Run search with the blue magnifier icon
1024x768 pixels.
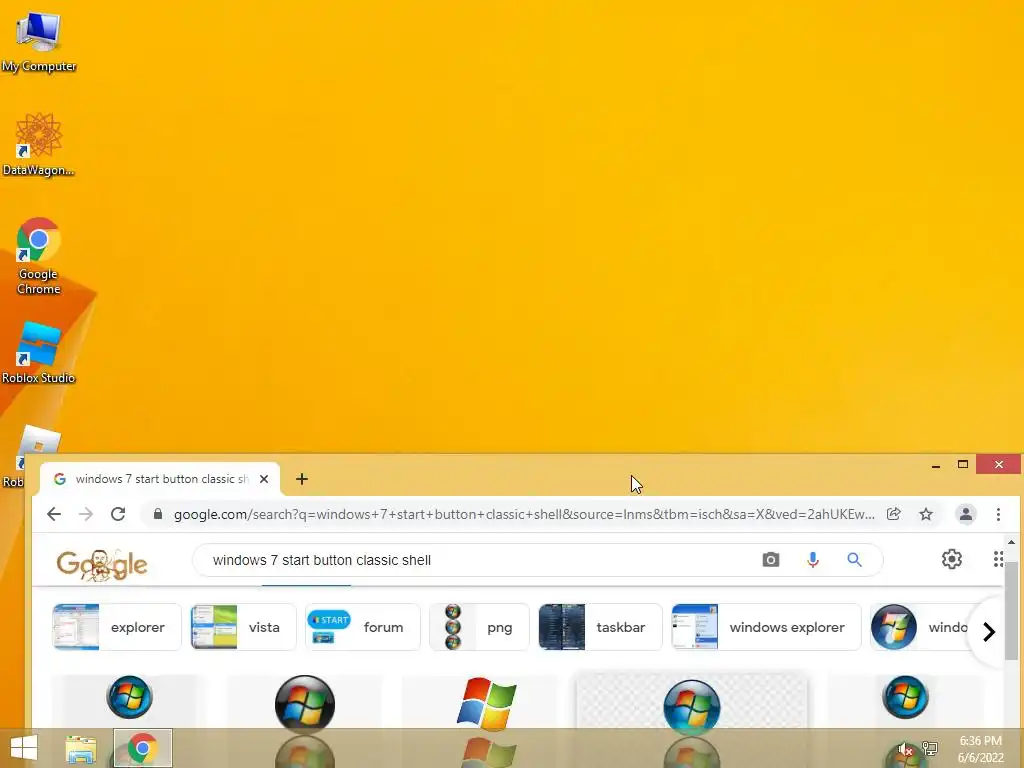click(x=854, y=560)
